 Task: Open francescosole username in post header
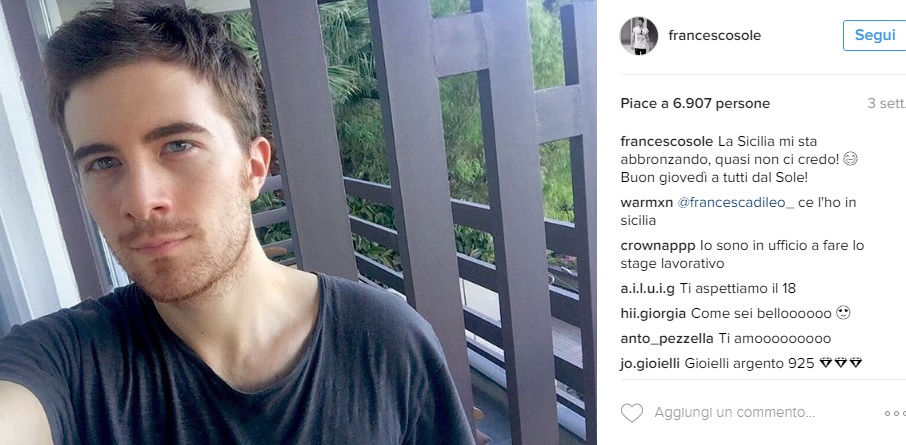pyautogui.click(x=715, y=36)
